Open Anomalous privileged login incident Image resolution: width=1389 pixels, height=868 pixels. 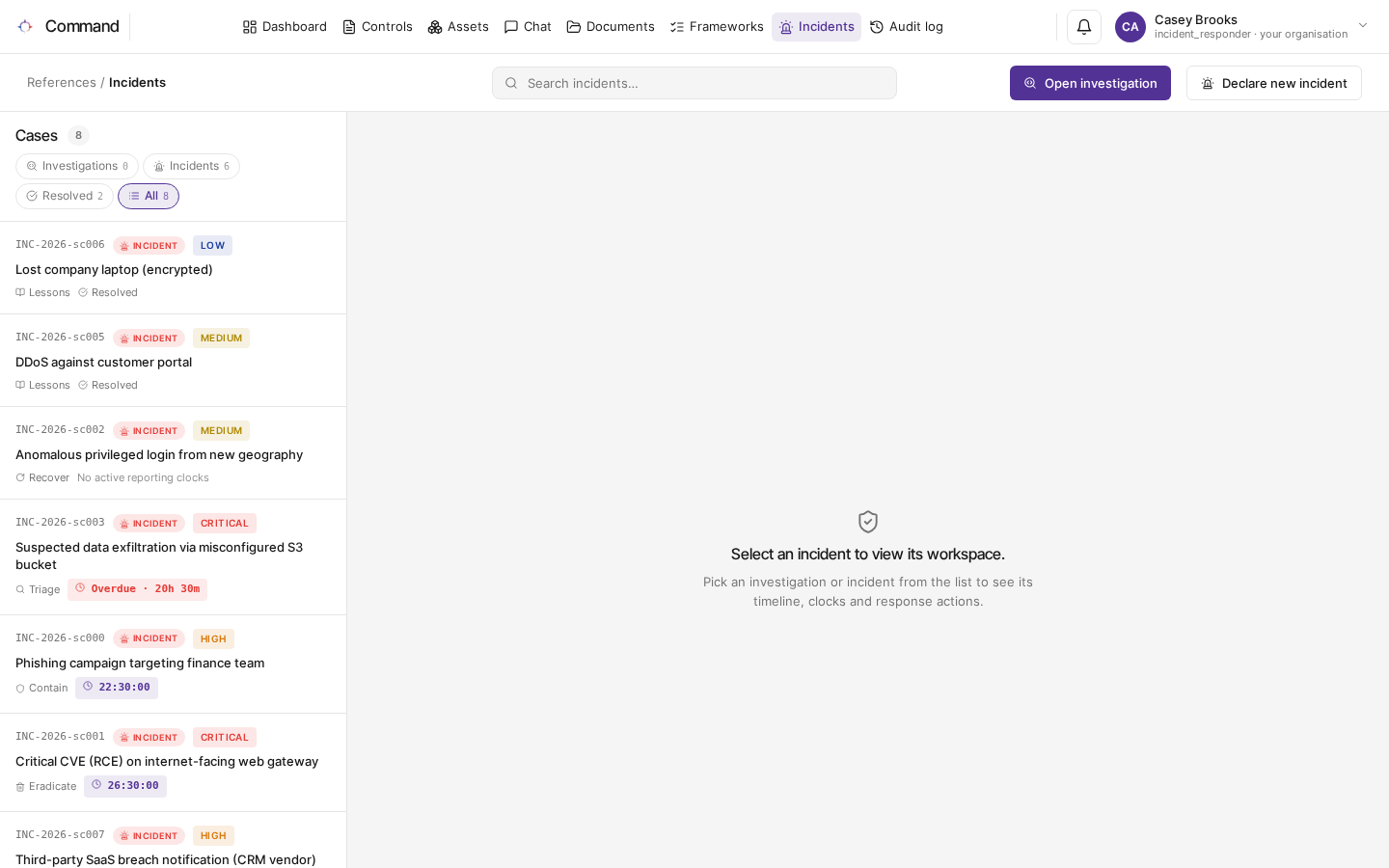point(173,453)
